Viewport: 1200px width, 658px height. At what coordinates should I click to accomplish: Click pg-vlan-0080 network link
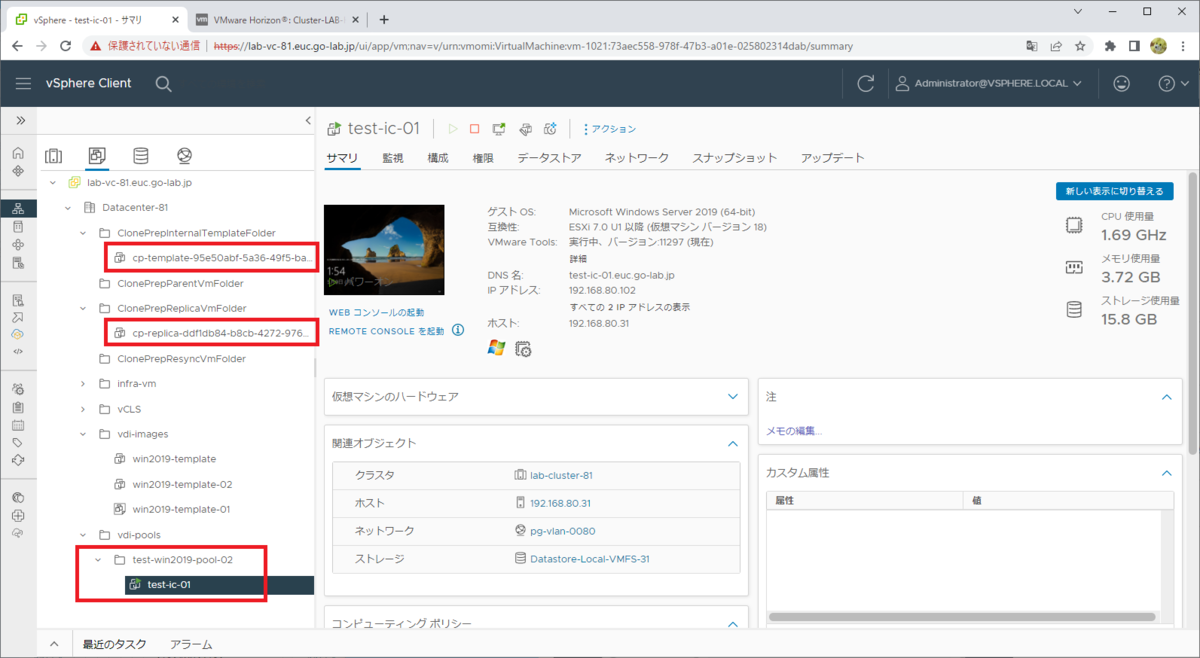click(562, 531)
